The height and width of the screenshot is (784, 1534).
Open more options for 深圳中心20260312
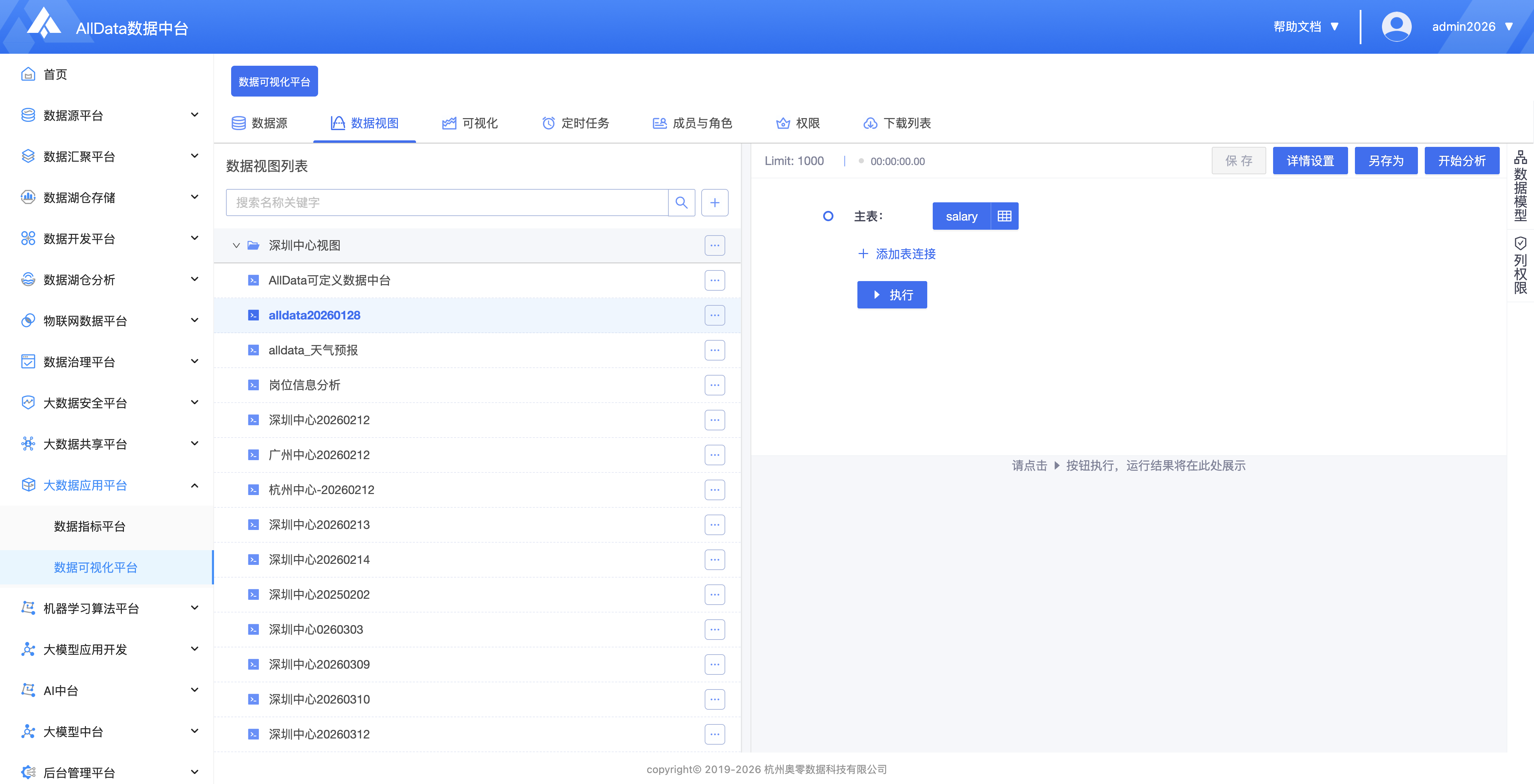pyautogui.click(x=715, y=735)
